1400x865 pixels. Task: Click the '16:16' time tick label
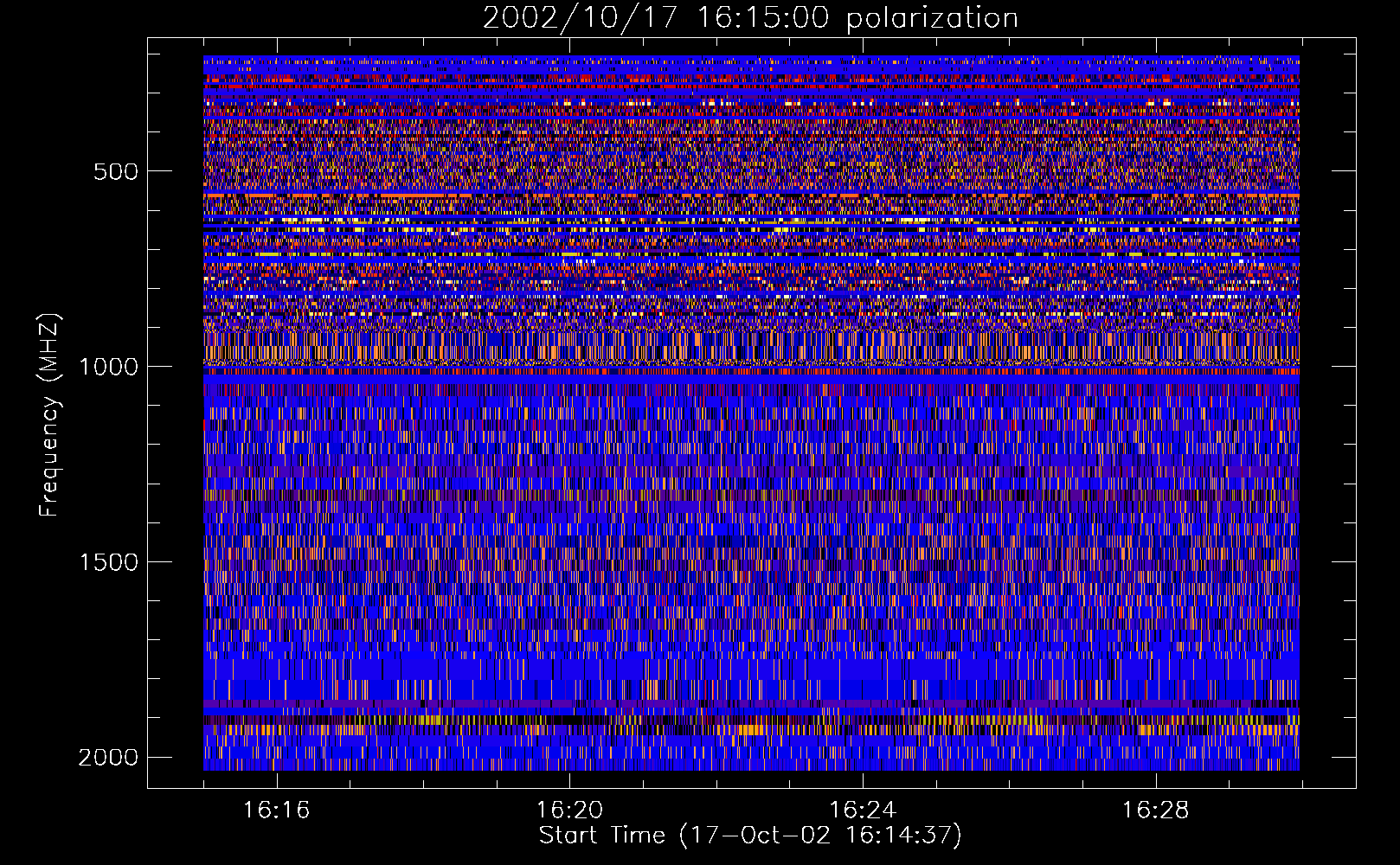[277, 811]
